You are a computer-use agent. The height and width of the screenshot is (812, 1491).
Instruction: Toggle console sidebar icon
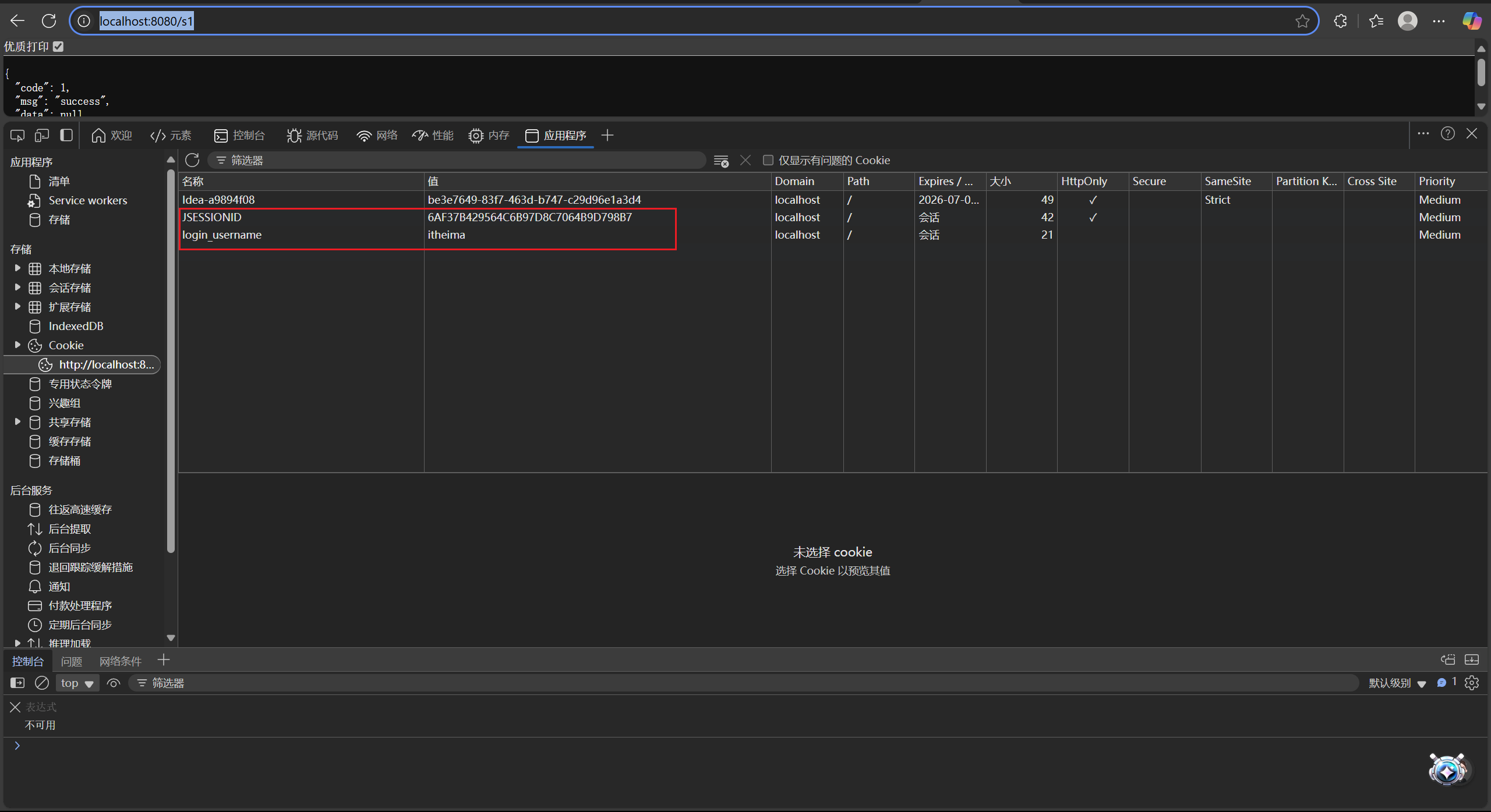(x=17, y=683)
